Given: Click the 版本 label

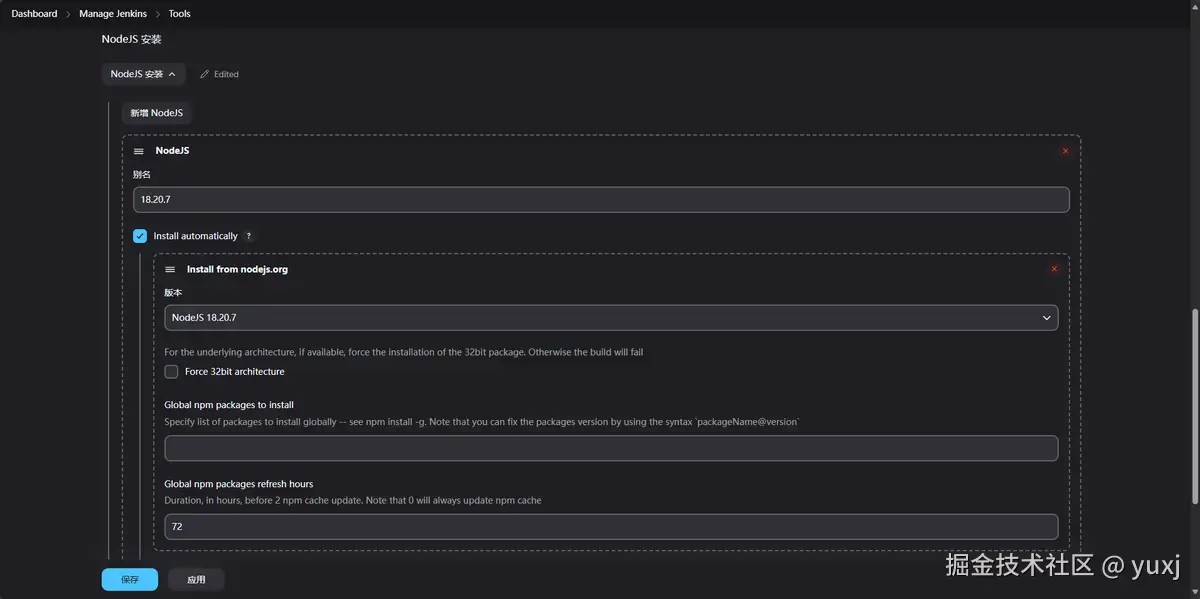Looking at the screenshot, I should coord(173,293).
